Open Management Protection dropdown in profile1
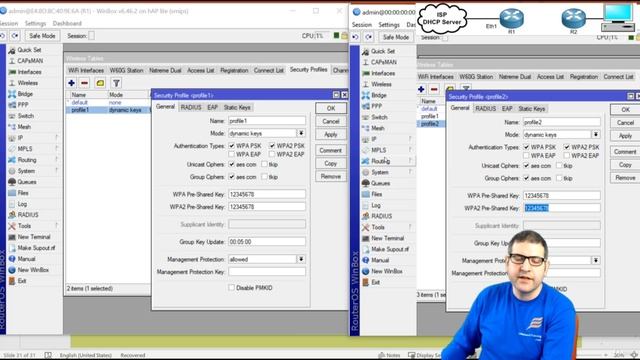 coord(301,259)
